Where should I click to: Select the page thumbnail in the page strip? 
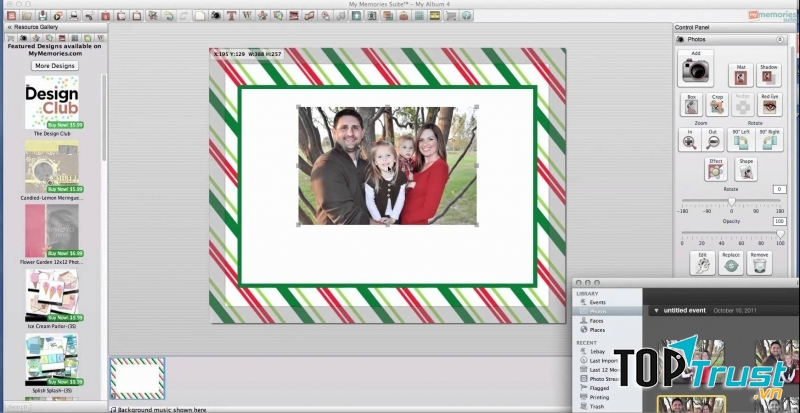coord(138,378)
